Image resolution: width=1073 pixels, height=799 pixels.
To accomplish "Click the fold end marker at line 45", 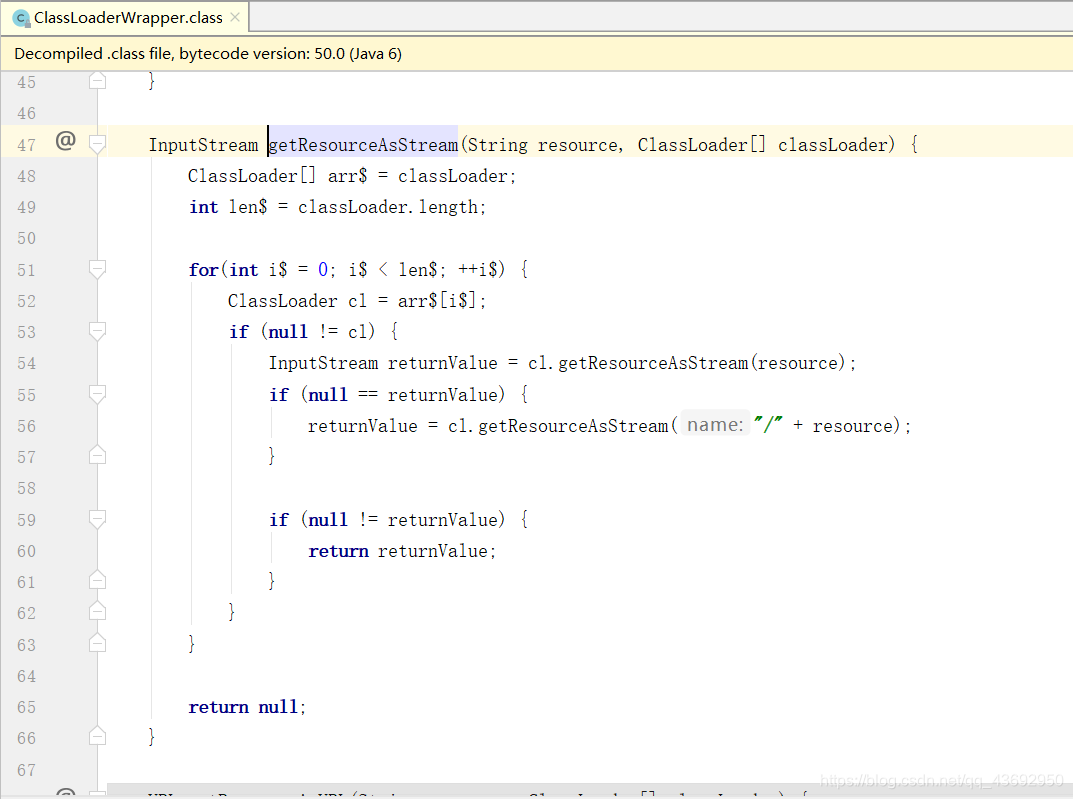I will 98,81.
